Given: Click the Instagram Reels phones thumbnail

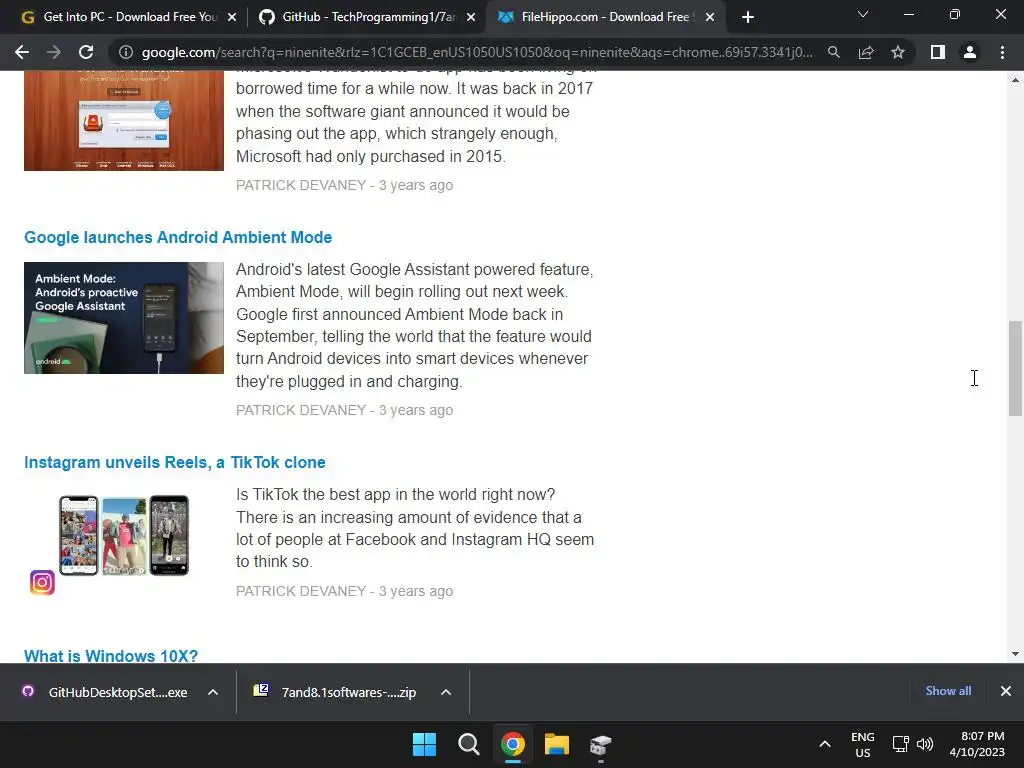Looking at the screenshot, I should [124, 536].
